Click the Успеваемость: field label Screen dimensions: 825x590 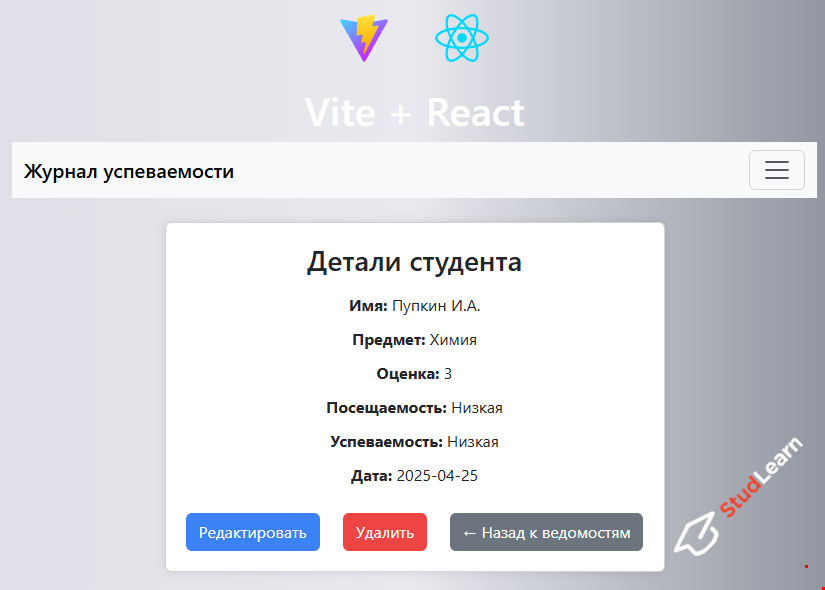pyautogui.click(x=386, y=442)
